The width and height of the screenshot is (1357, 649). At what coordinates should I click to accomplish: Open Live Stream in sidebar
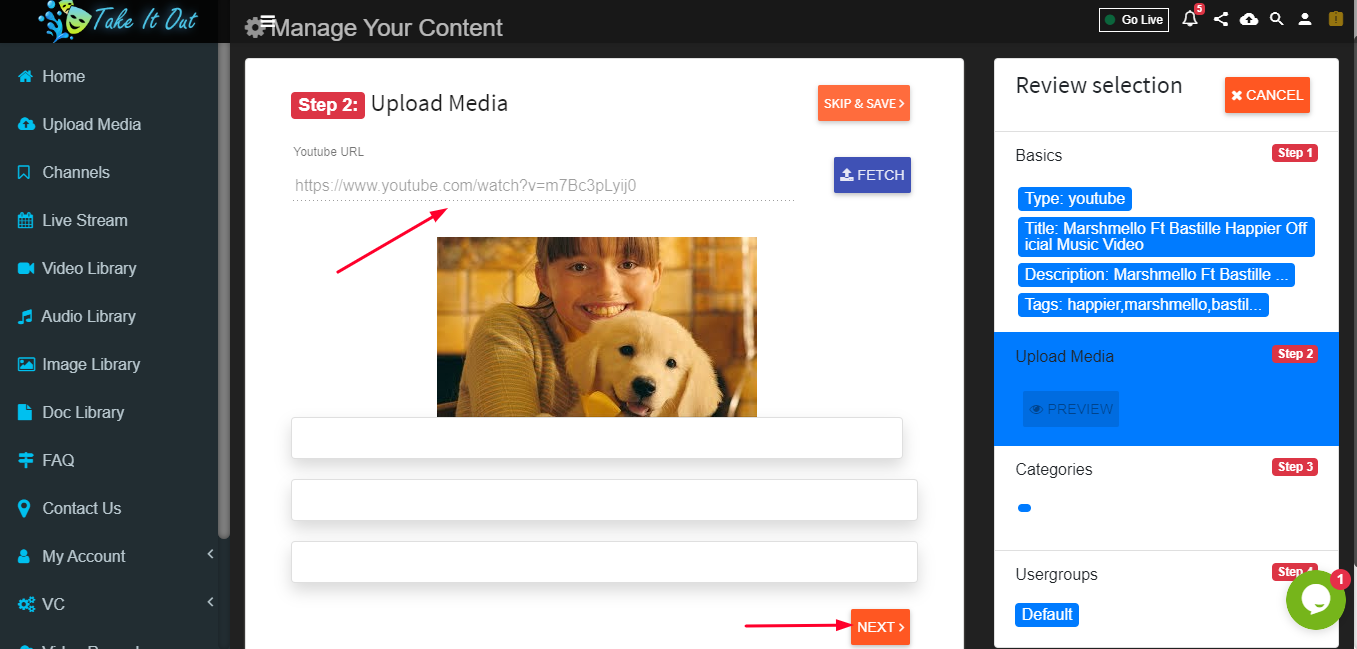[85, 220]
